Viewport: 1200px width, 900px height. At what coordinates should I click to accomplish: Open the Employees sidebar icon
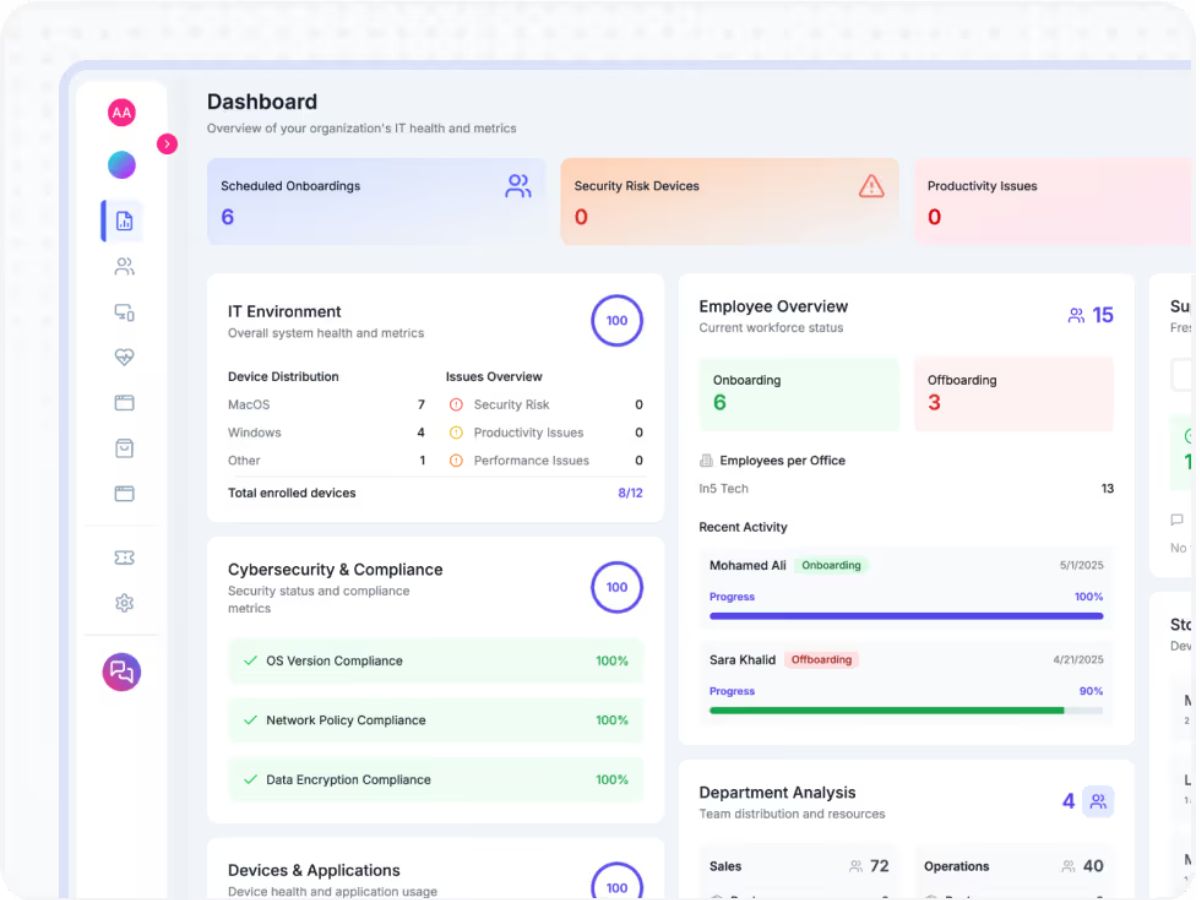click(x=124, y=267)
